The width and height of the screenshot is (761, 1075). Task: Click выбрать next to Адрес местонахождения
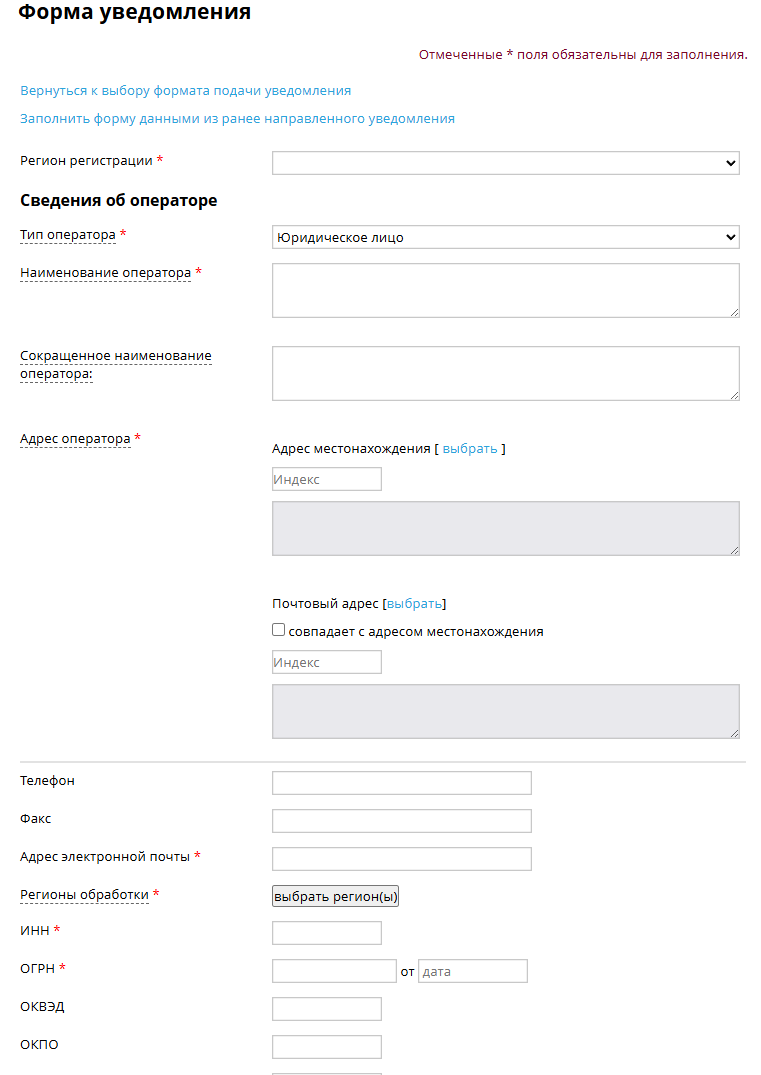click(470, 449)
